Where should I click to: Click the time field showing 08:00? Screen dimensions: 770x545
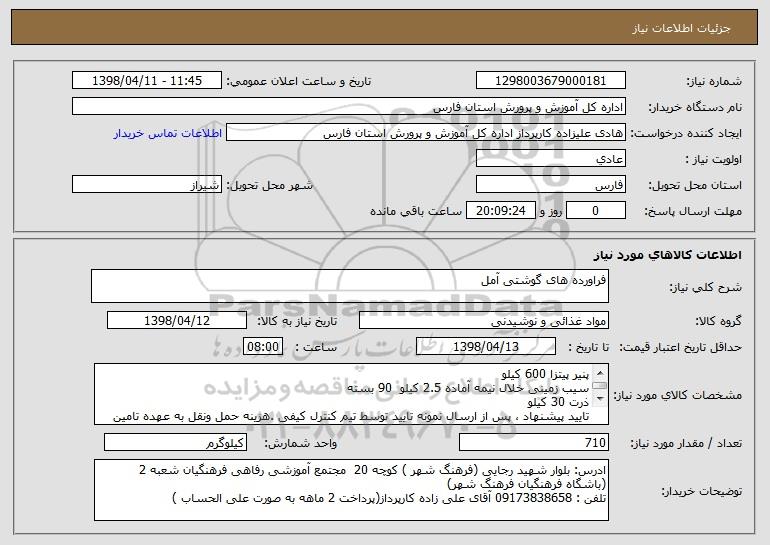(263, 347)
